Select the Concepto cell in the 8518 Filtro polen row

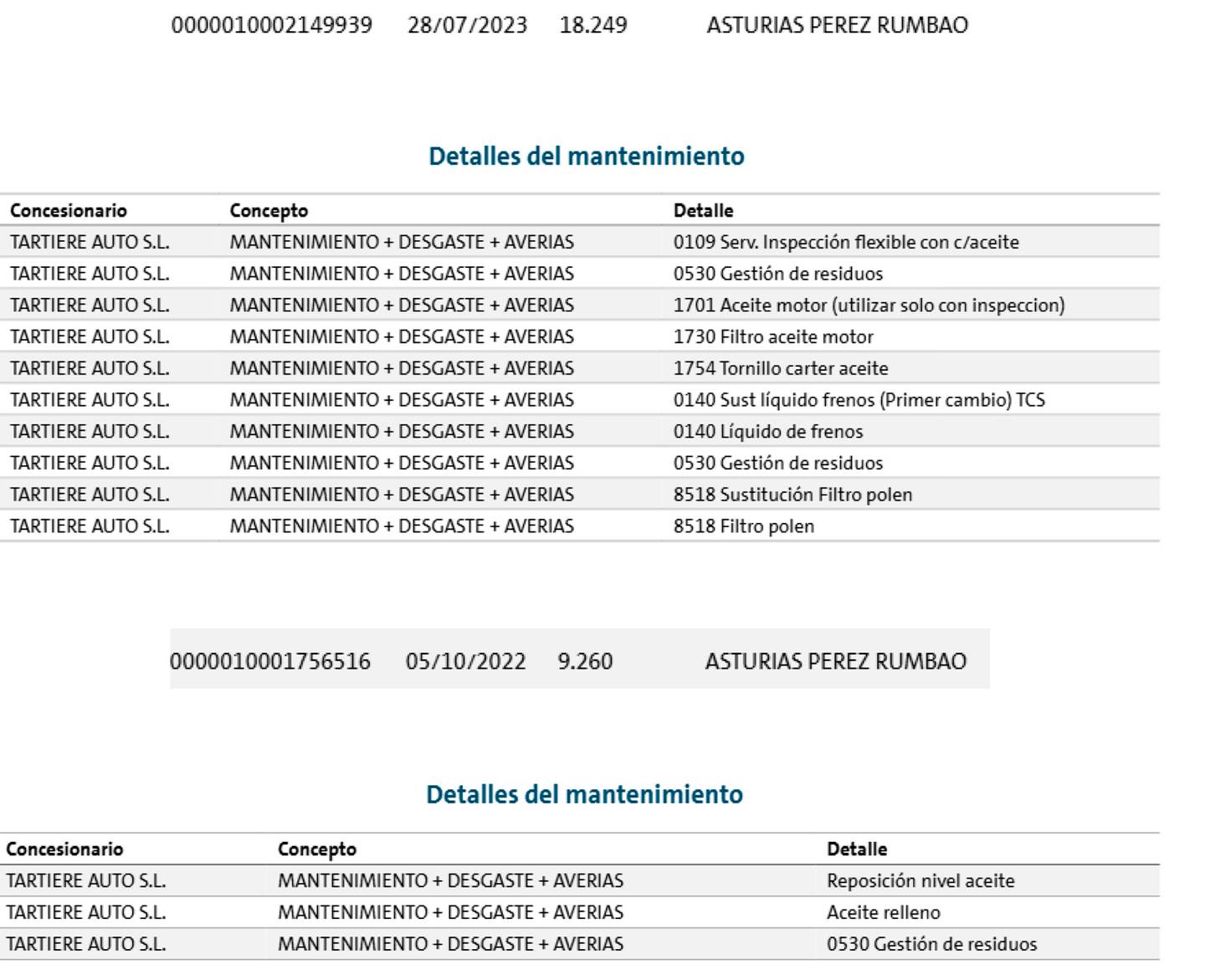402,526
